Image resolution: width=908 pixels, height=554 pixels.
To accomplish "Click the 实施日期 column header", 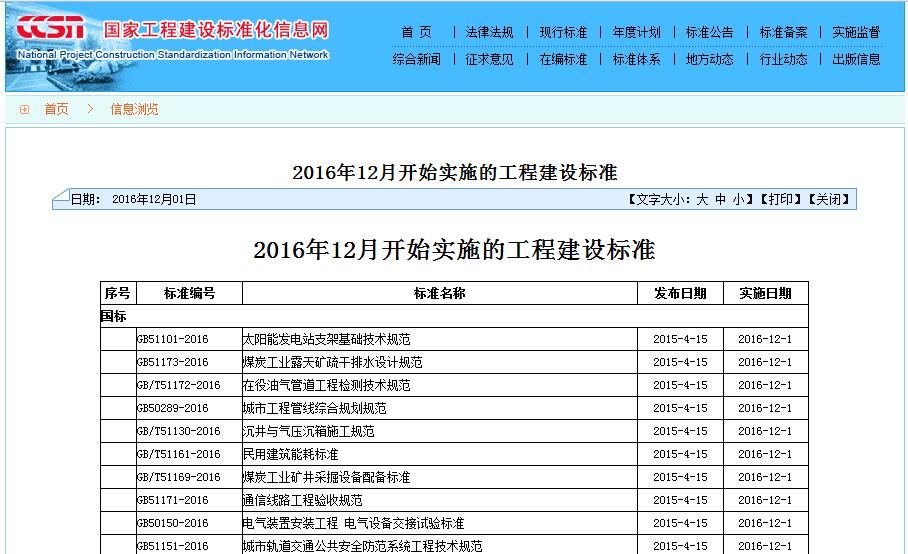I will pos(766,293).
